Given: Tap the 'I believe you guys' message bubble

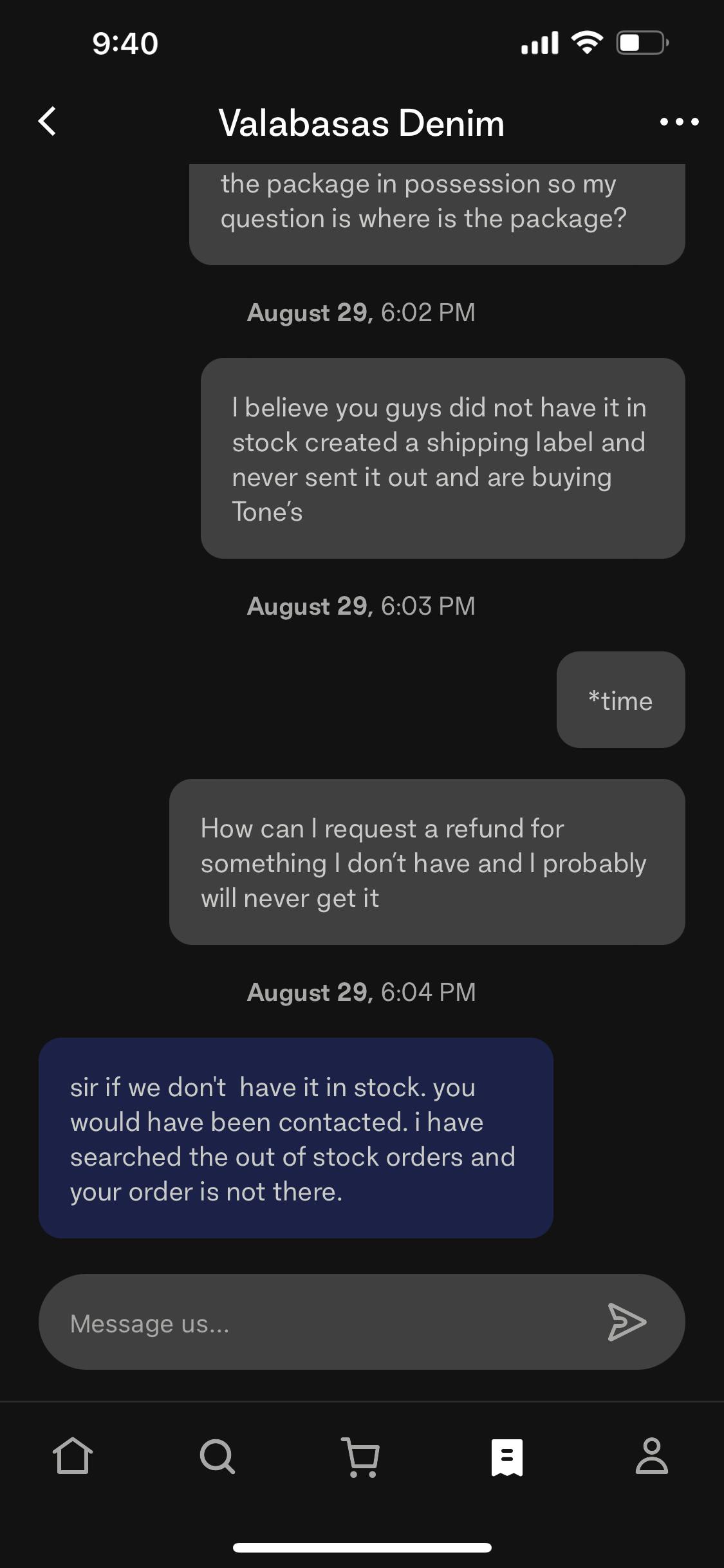Looking at the screenshot, I should coord(442,458).
